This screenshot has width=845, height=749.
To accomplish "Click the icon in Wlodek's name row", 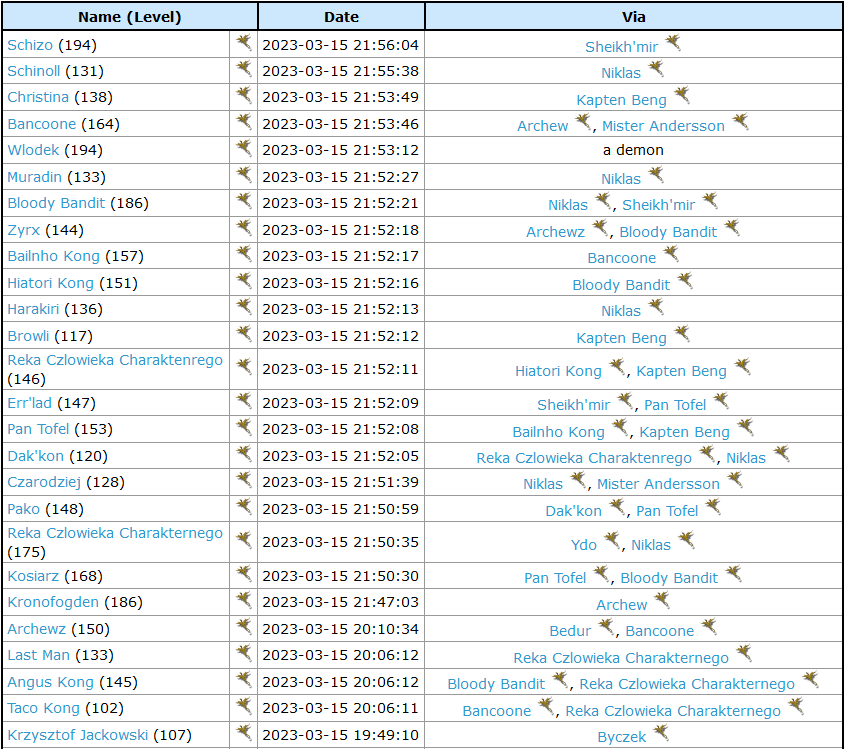I will pyautogui.click(x=243, y=148).
